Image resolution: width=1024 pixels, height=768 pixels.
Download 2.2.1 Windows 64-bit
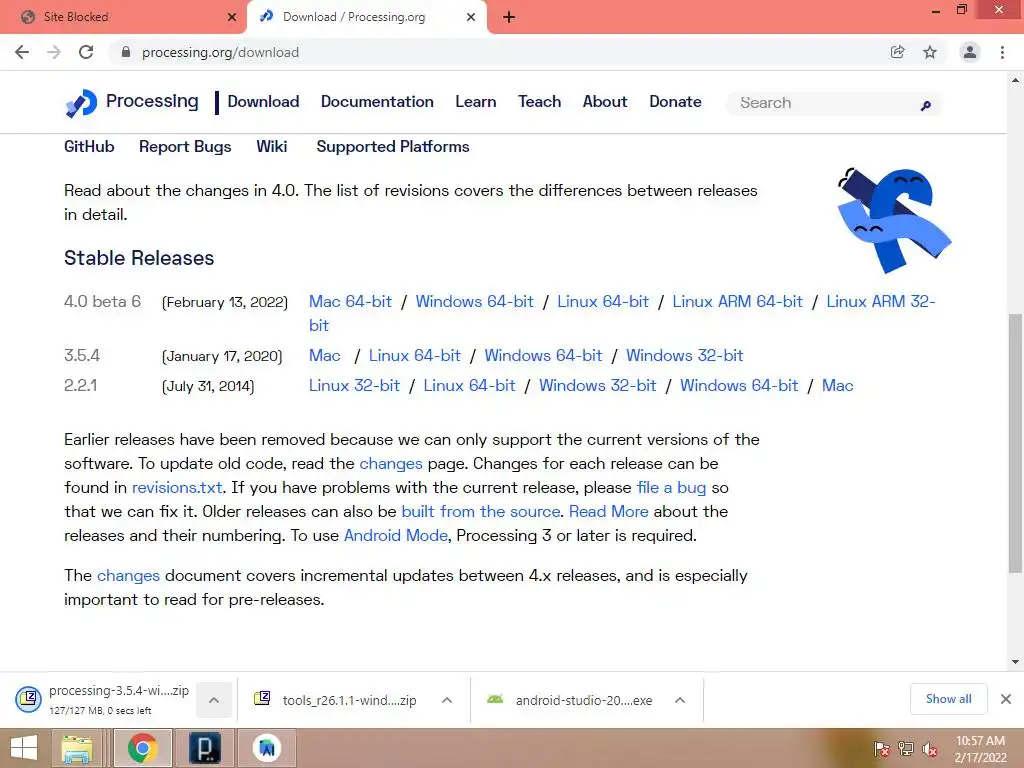pyautogui.click(x=739, y=386)
